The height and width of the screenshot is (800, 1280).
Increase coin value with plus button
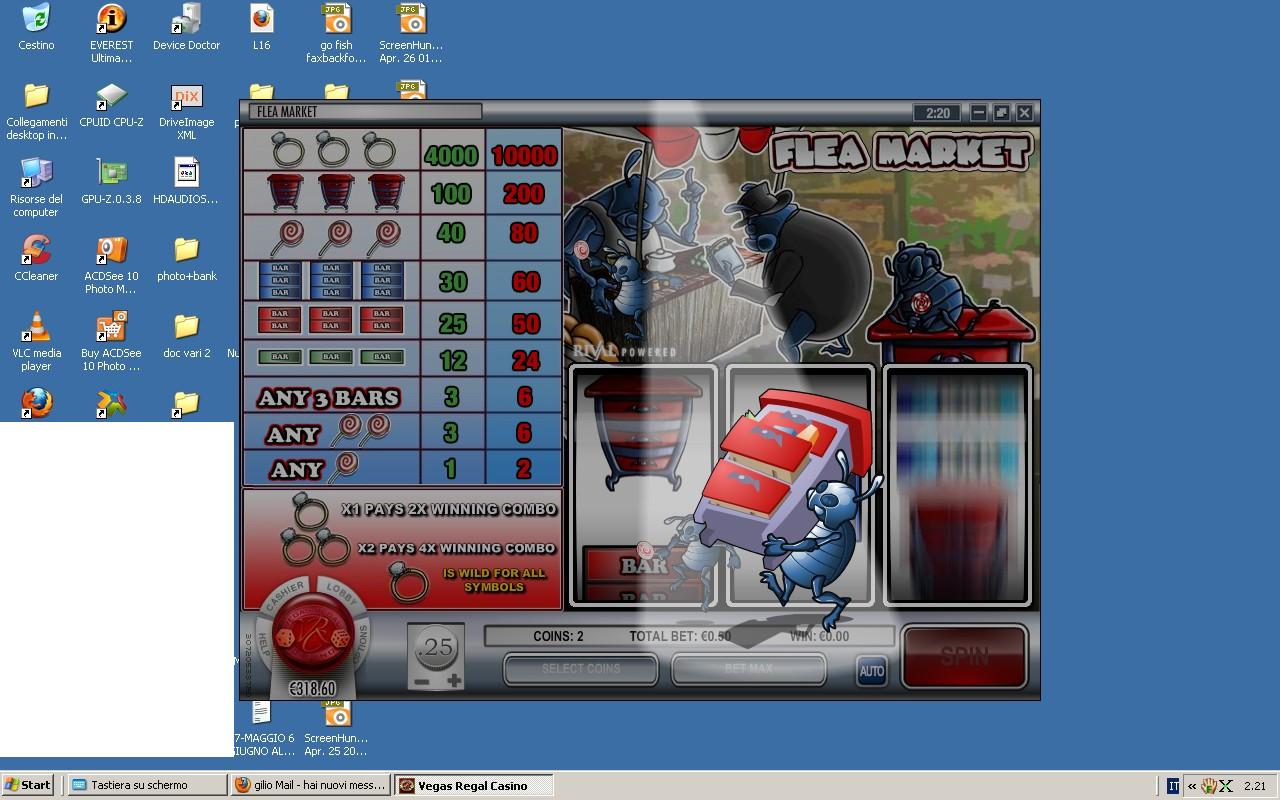click(455, 681)
